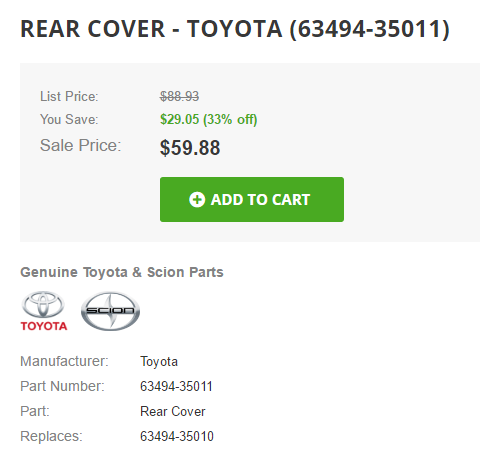480x456 pixels.
Task: Click the Replaces label
Action: [x=51, y=436]
